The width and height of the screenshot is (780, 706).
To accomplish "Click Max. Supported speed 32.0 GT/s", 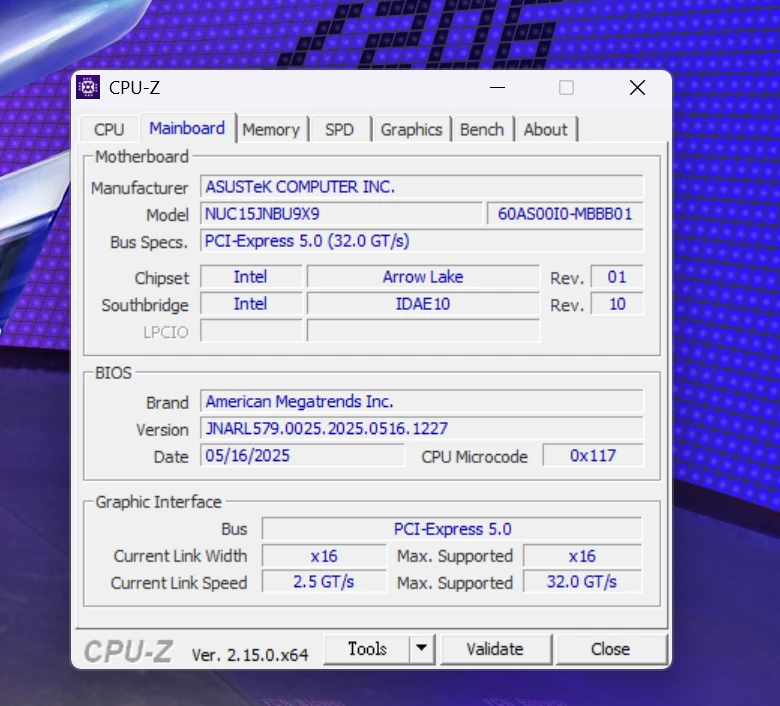I will (x=583, y=582).
